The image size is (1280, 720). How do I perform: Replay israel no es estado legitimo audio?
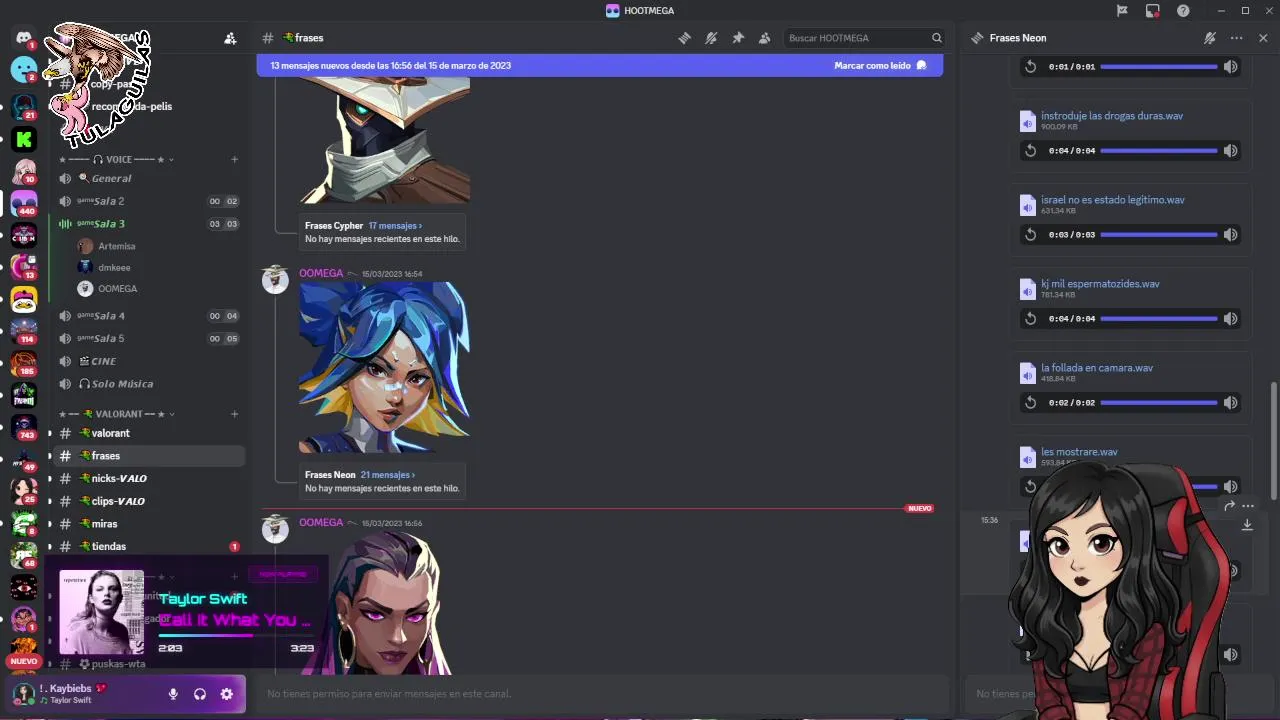point(1030,235)
